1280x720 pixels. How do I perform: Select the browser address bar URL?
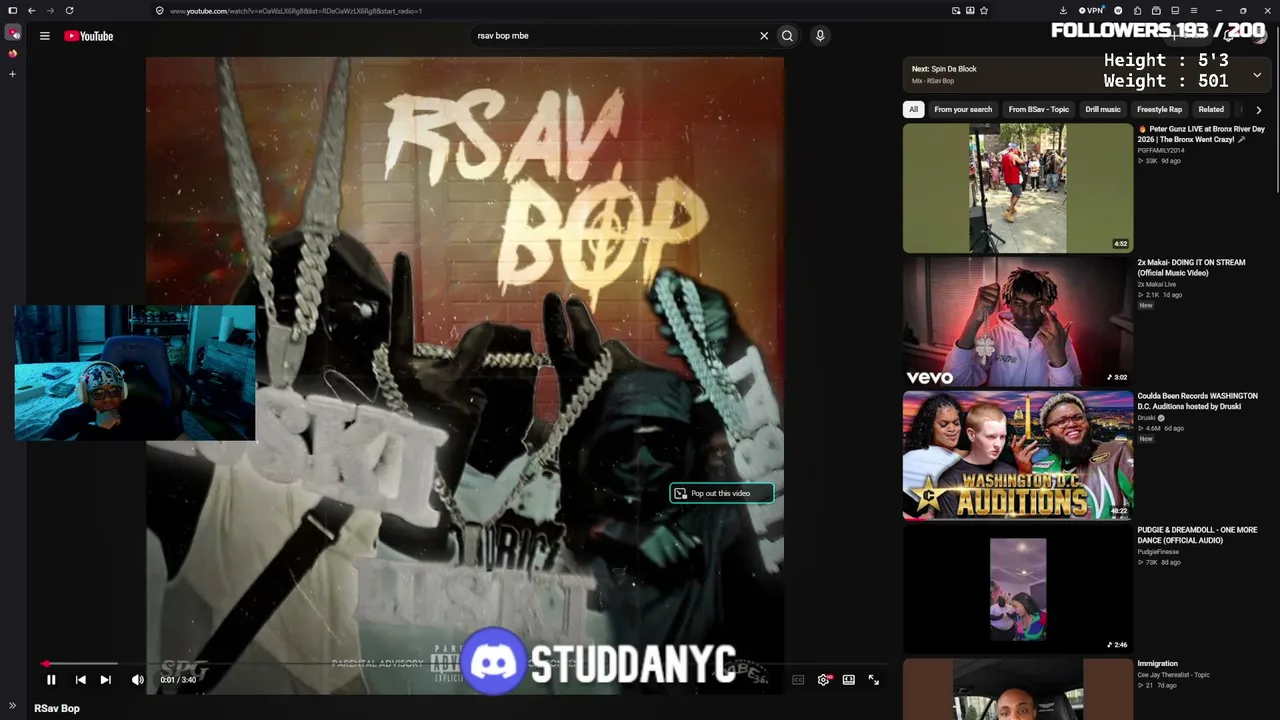tap(296, 11)
